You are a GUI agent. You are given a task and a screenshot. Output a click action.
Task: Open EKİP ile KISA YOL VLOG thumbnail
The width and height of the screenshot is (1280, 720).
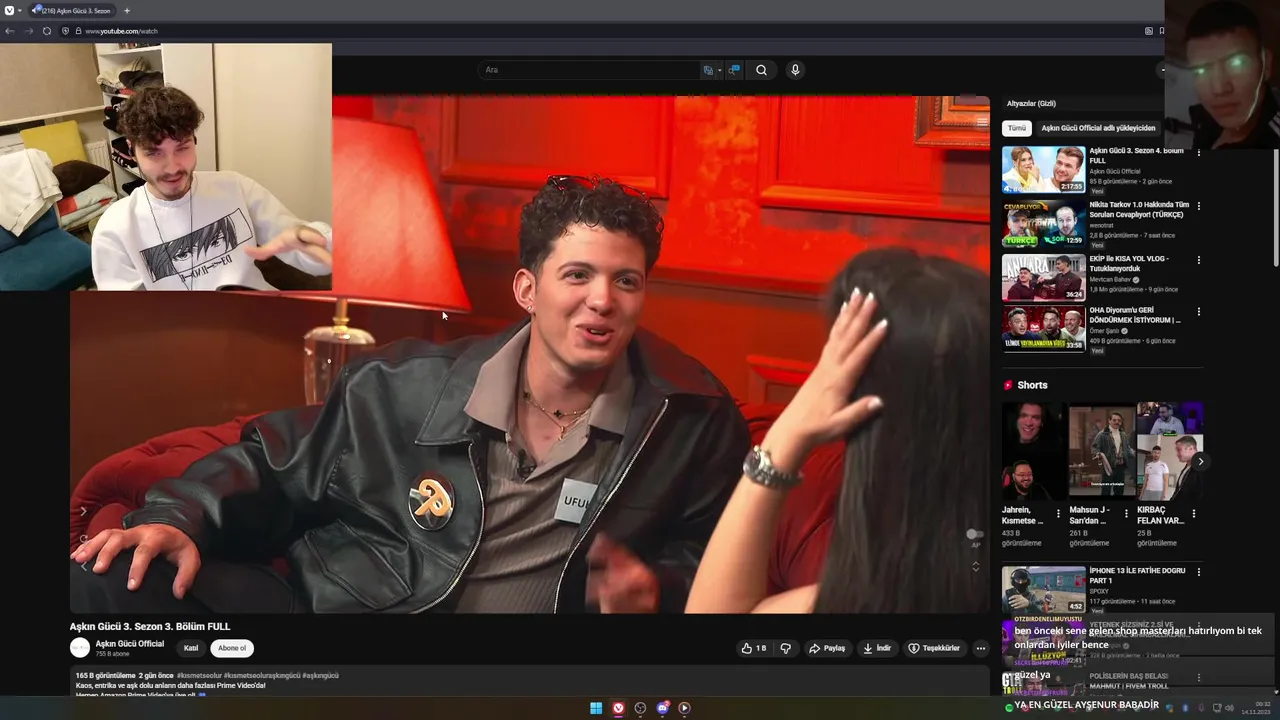(1043, 278)
